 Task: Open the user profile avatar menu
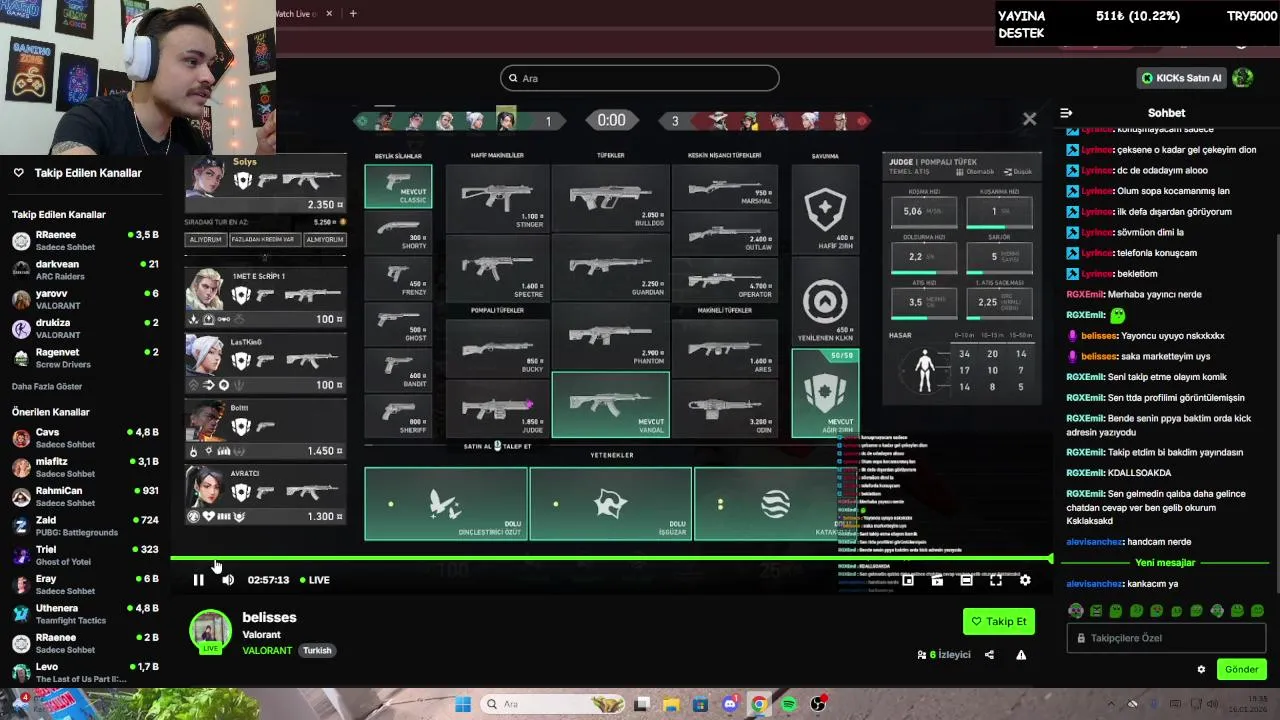pos(1242,77)
